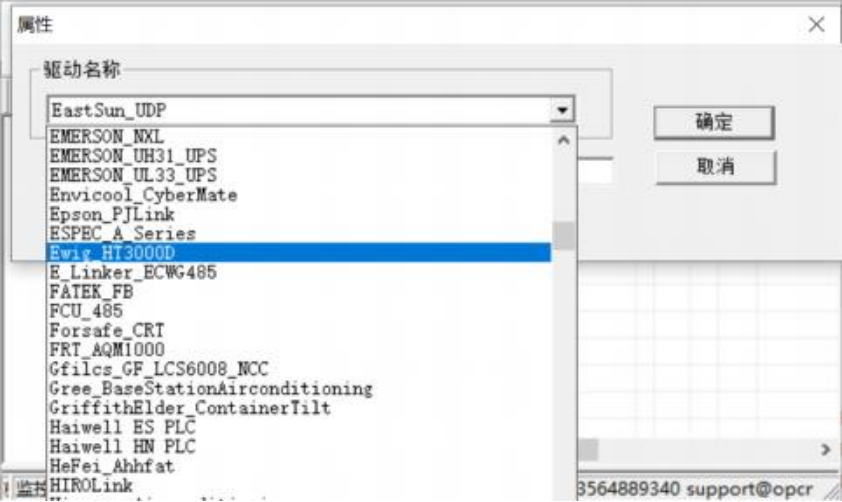Choose Haiwell HN PLC entry
The height and width of the screenshot is (502, 842).
(x=299, y=446)
